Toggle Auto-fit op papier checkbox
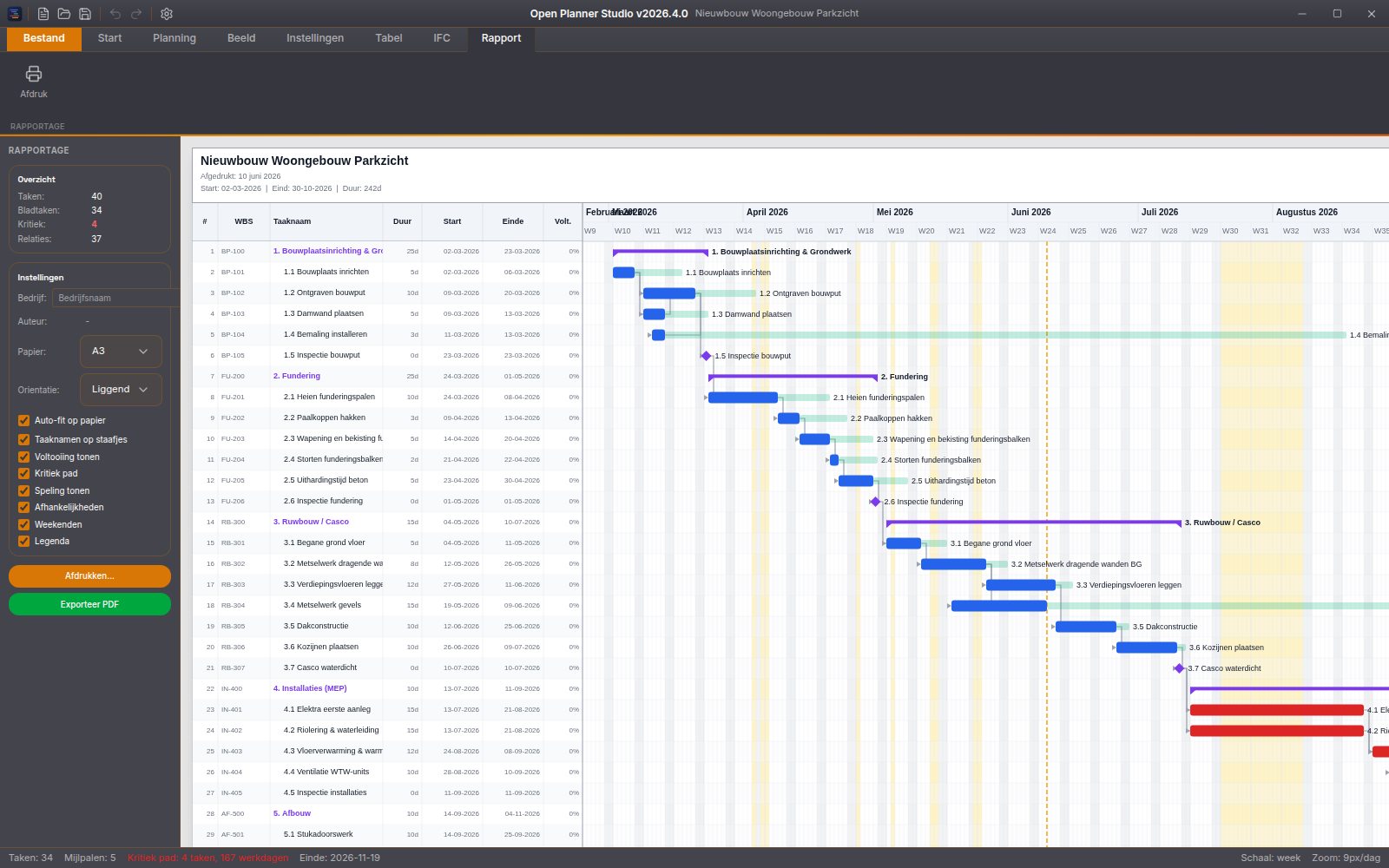Screen dimensions: 1389x868 pos(24,421)
